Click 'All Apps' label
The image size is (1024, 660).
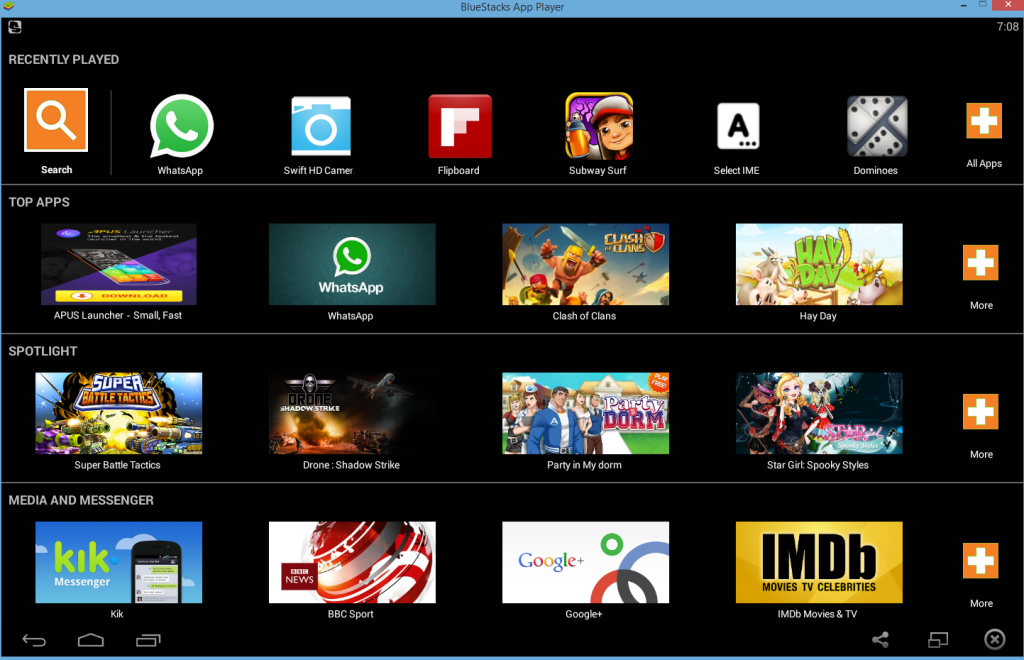coord(984,163)
